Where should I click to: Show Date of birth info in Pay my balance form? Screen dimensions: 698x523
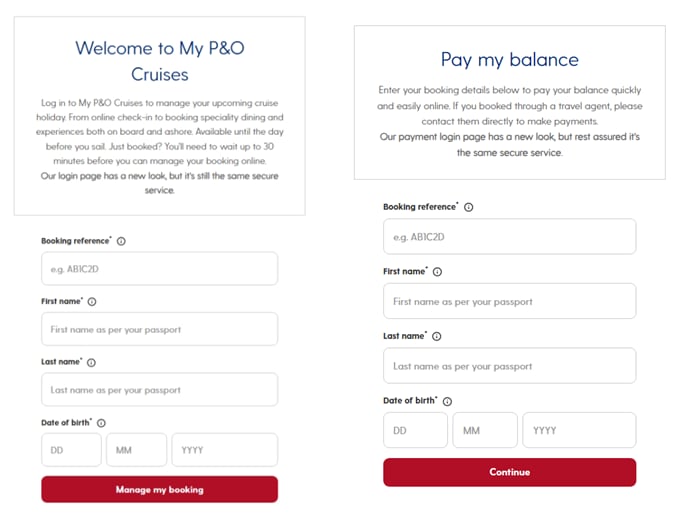[x=447, y=401]
